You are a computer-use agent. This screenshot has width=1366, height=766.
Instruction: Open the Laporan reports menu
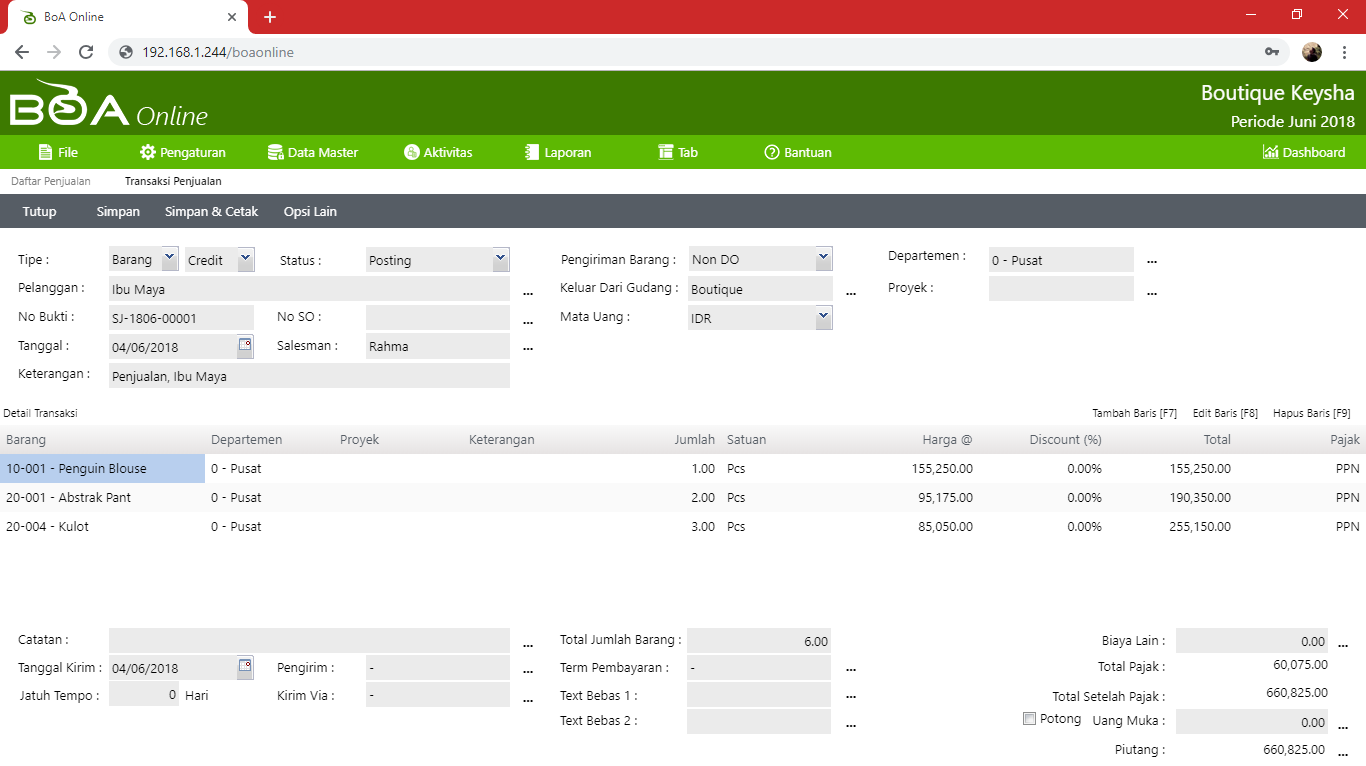(x=558, y=153)
